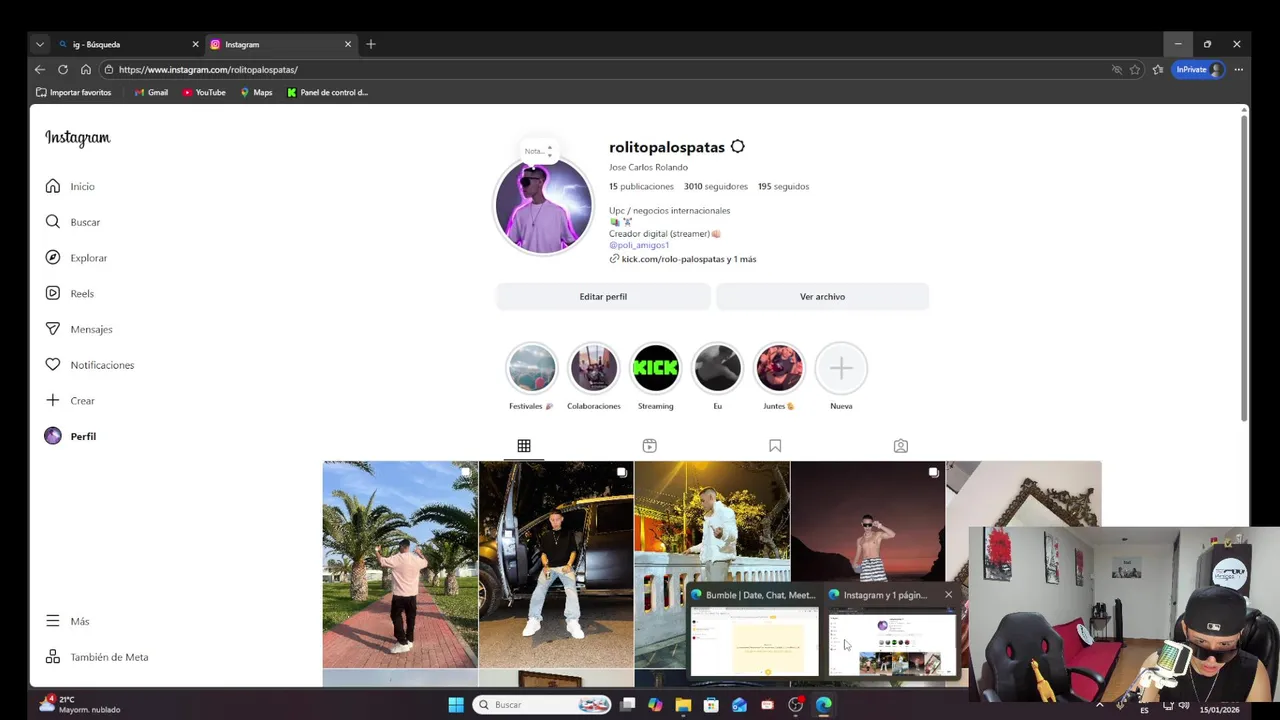Open Perfil in the sidebar
Image resolution: width=1280 pixels, height=720 pixels.
point(70,436)
